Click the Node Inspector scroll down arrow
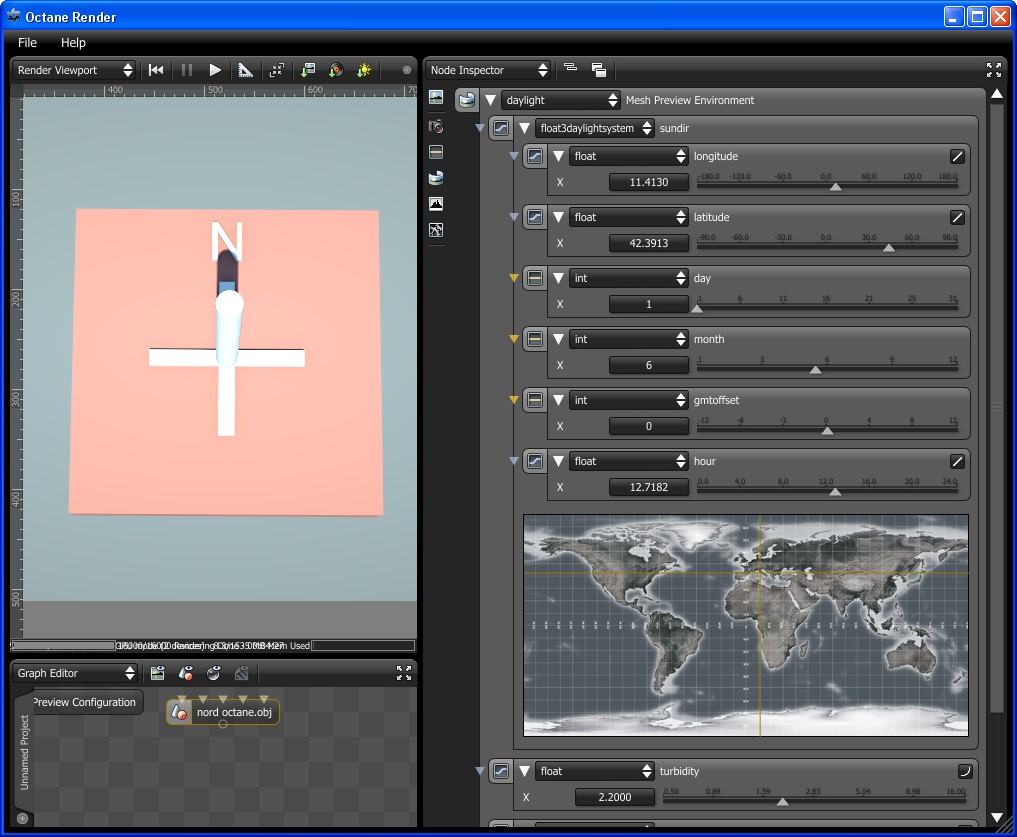Image resolution: width=1017 pixels, height=837 pixels. [x=997, y=817]
